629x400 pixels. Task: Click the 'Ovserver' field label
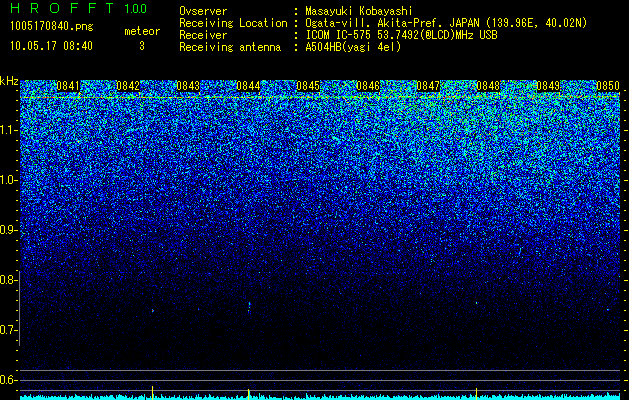click(203, 11)
